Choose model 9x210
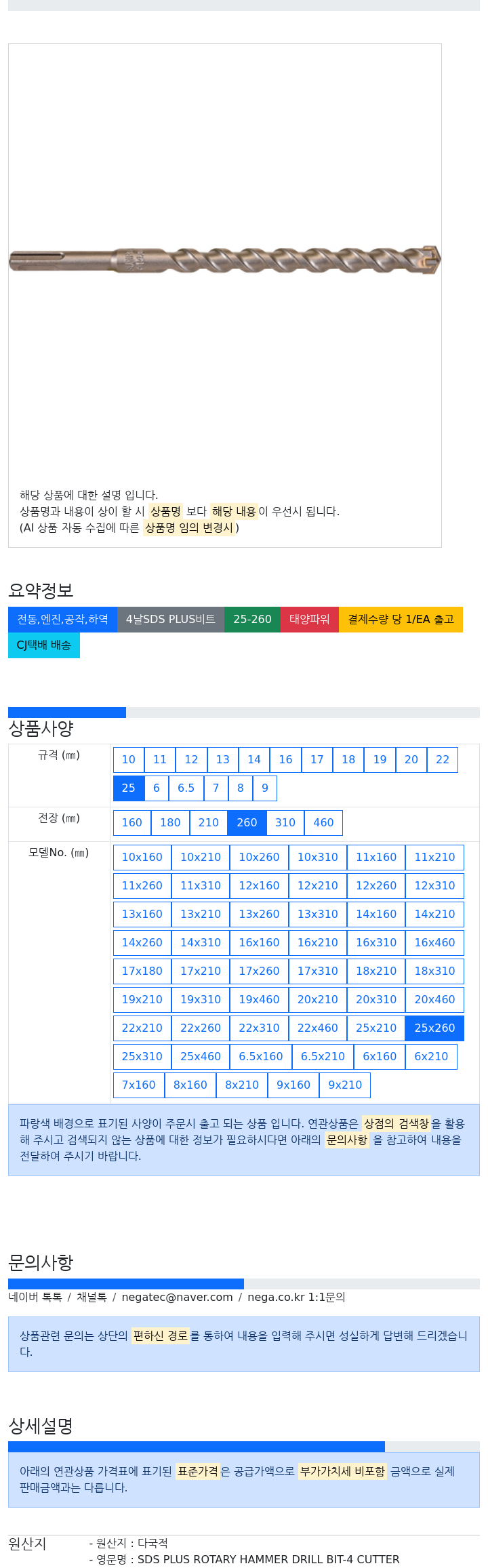The height and width of the screenshot is (1568, 488). [345, 1085]
